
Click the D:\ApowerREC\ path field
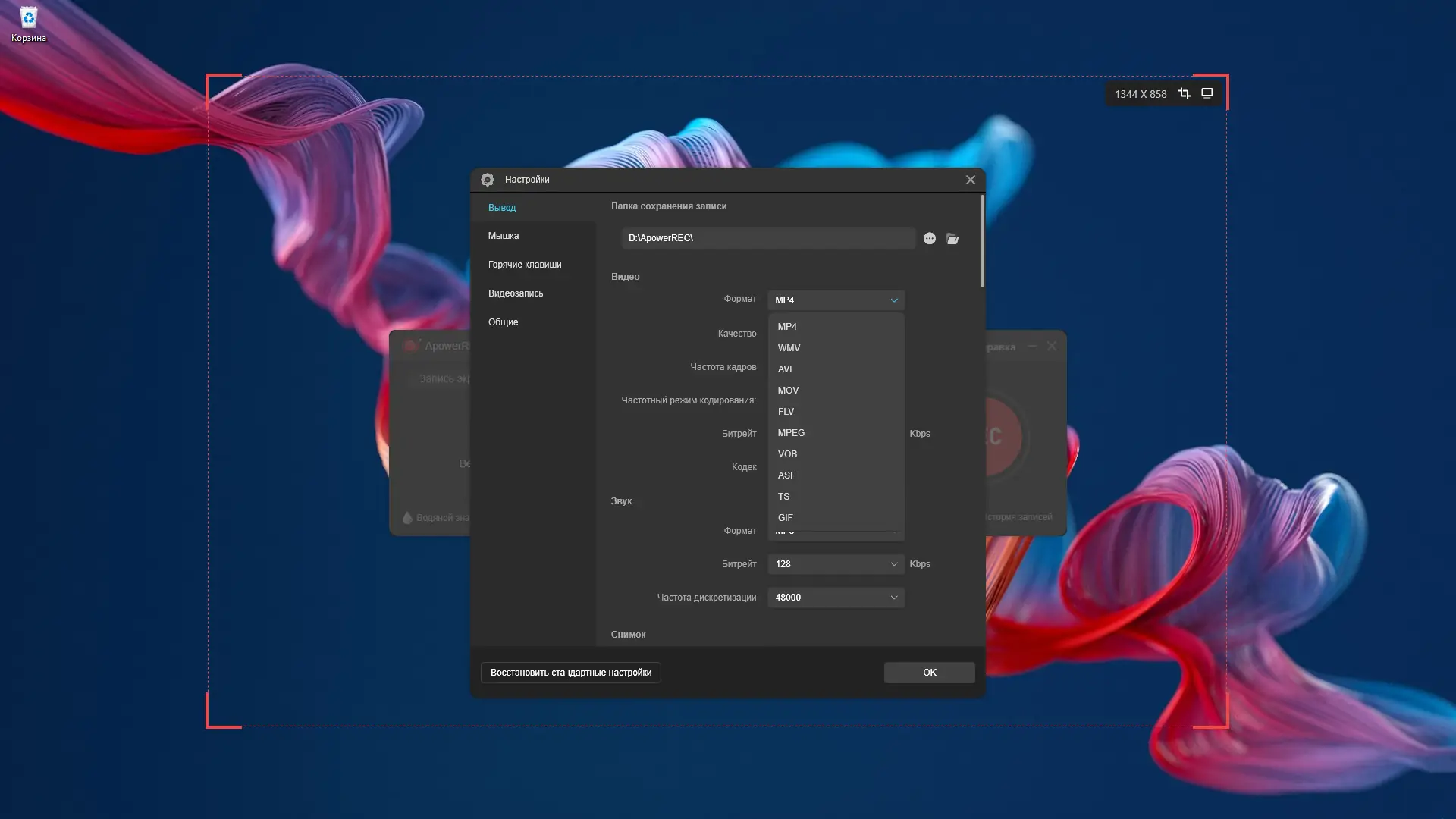[767, 238]
